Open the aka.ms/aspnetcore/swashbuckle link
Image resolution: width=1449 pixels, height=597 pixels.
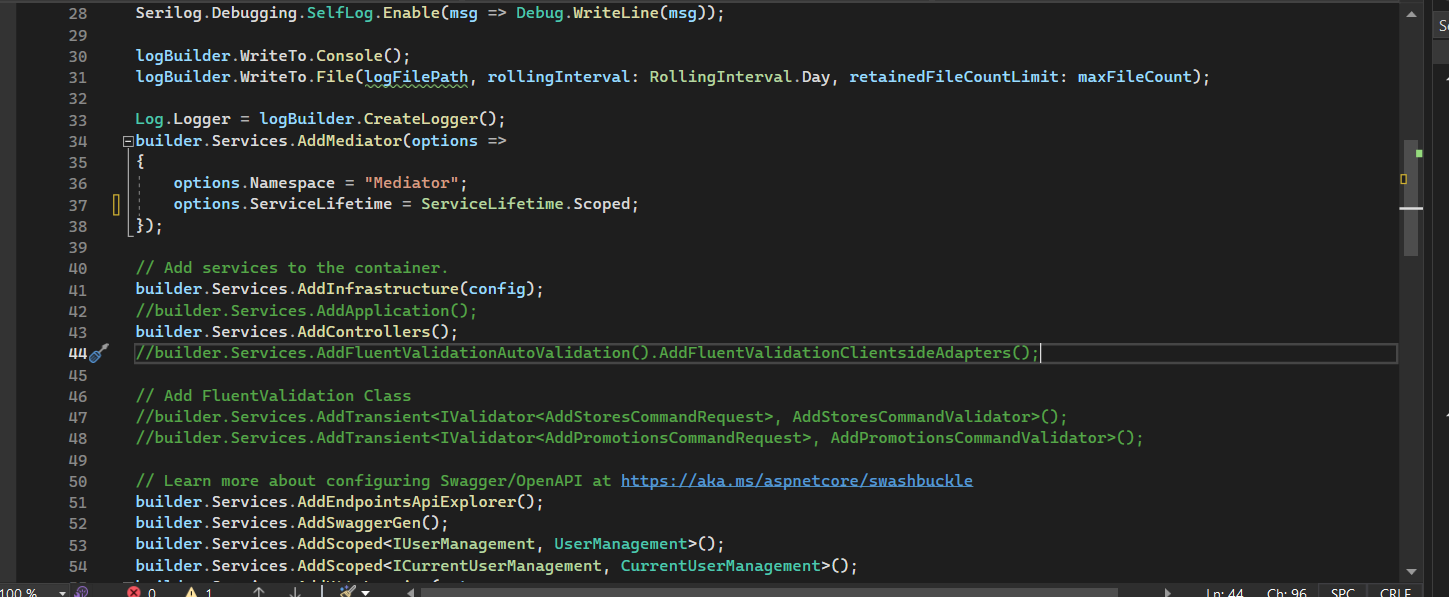797,480
